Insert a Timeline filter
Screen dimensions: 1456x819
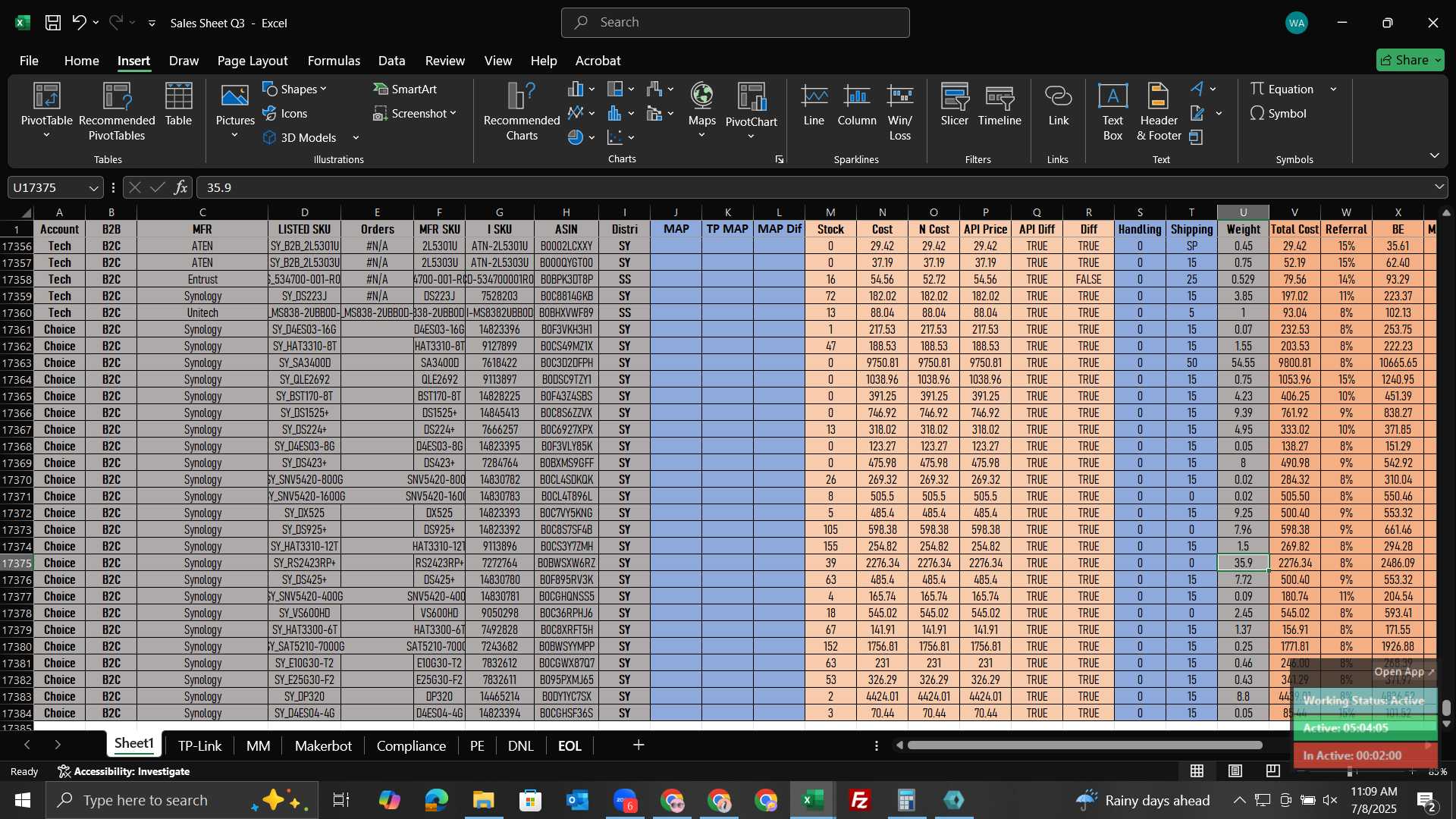click(999, 105)
